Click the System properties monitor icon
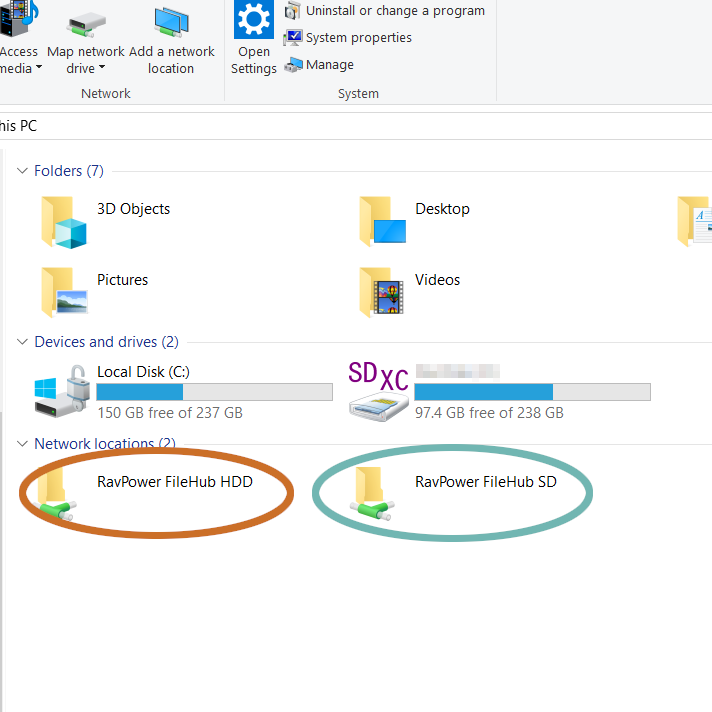This screenshot has height=712, width=712. pyautogui.click(x=293, y=37)
